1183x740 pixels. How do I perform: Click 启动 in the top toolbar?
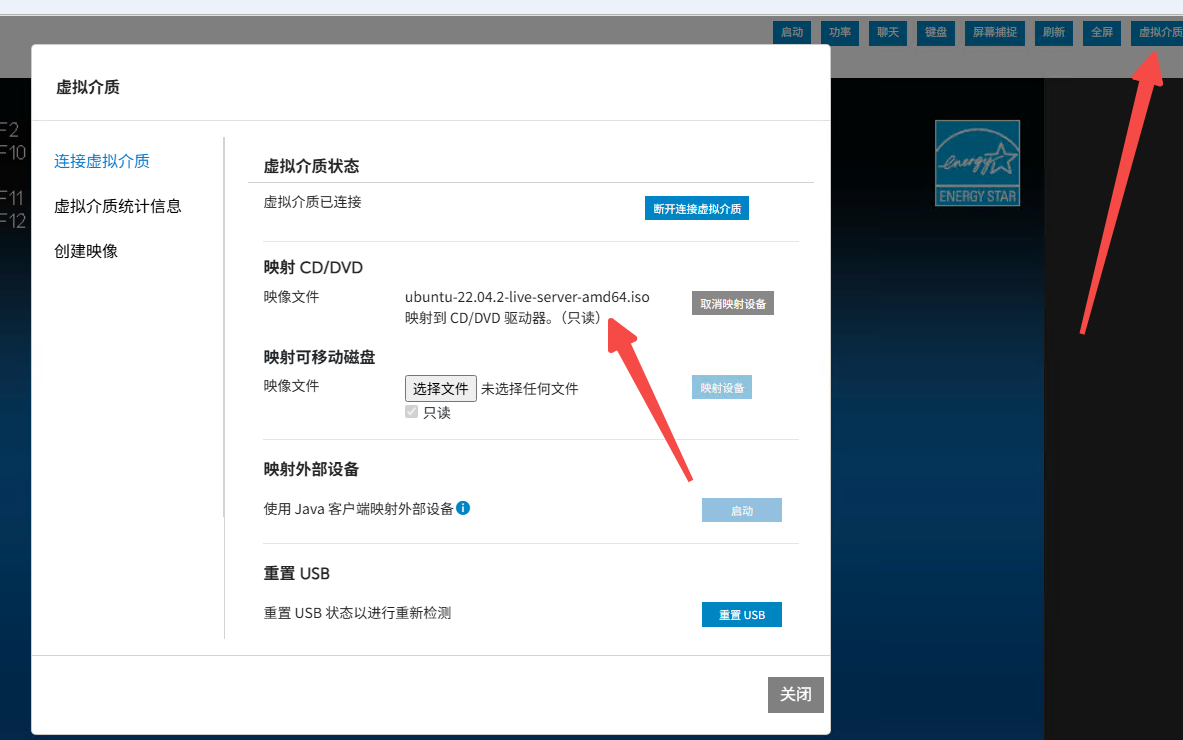point(792,32)
